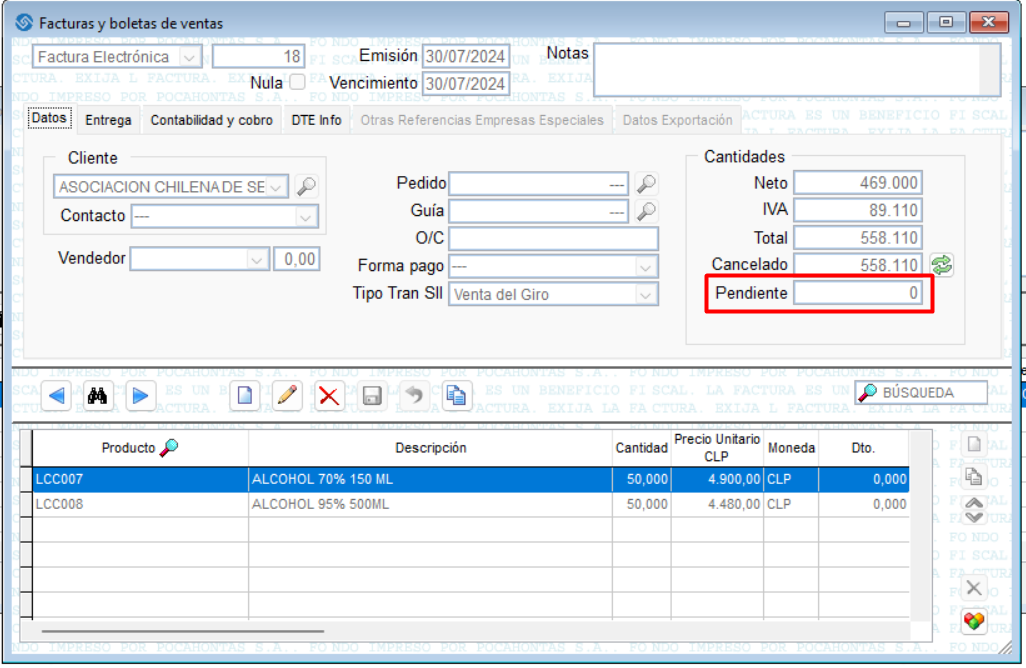Open product search magnifier in Producto header
This screenshot has height=668, width=1026.
[169, 448]
